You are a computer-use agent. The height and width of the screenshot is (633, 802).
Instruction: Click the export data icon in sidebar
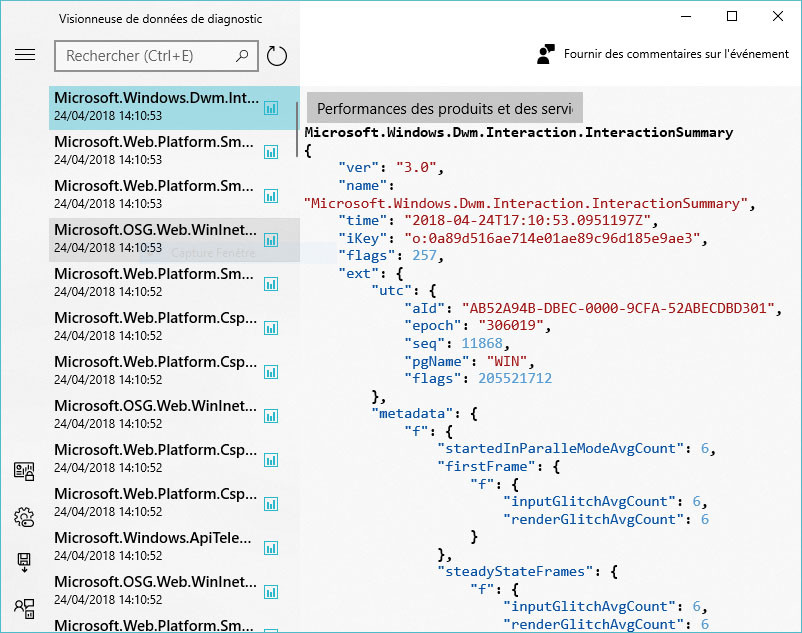(x=24, y=562)
